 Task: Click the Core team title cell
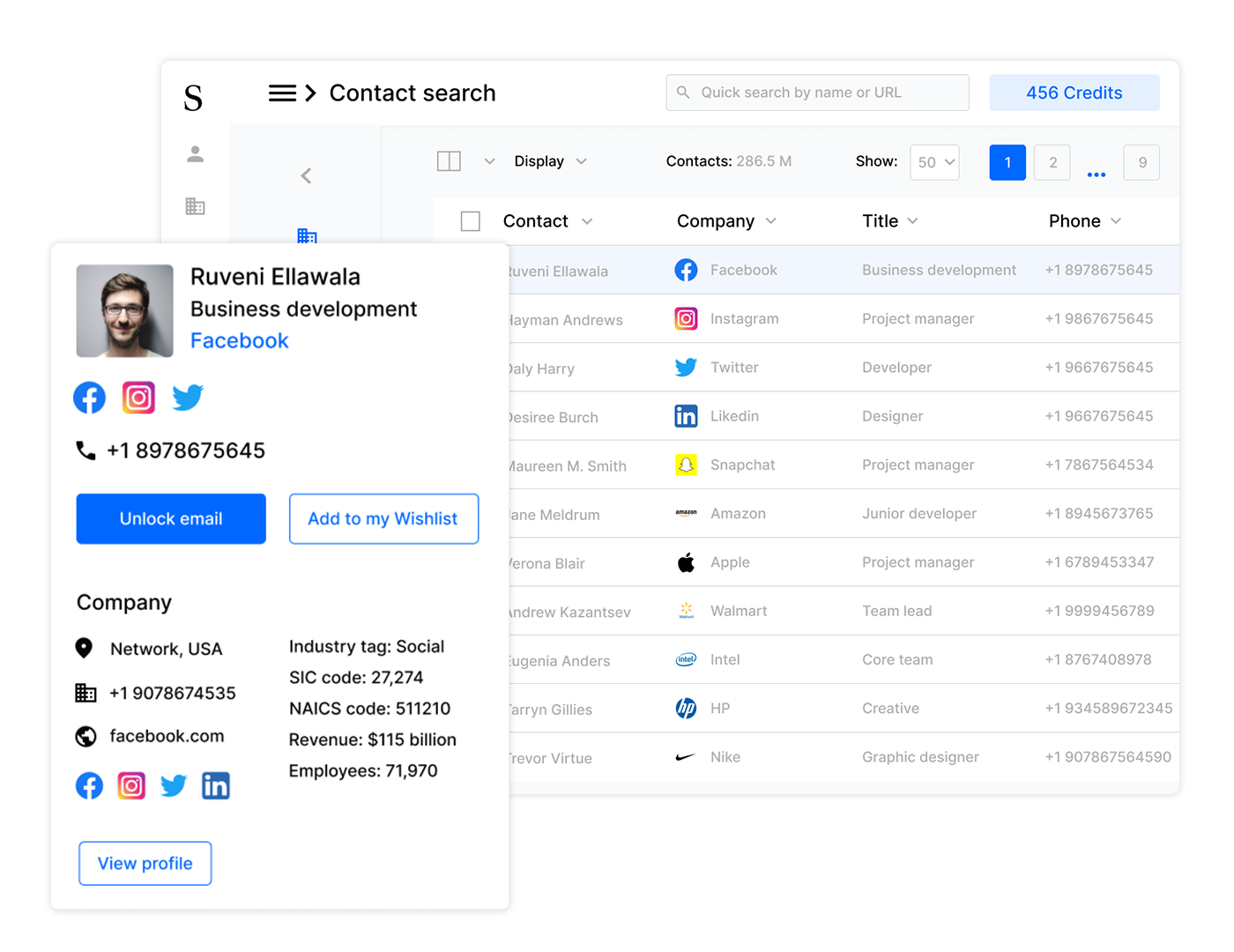(897, 659)
